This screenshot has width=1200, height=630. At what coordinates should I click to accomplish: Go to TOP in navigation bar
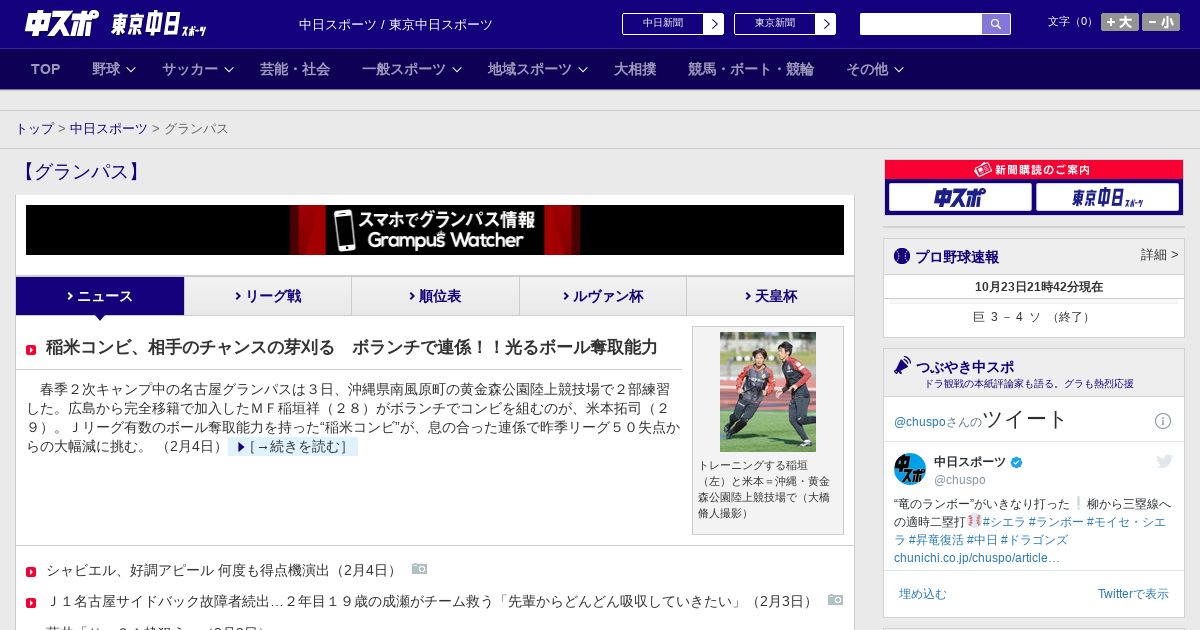(46, 69)
